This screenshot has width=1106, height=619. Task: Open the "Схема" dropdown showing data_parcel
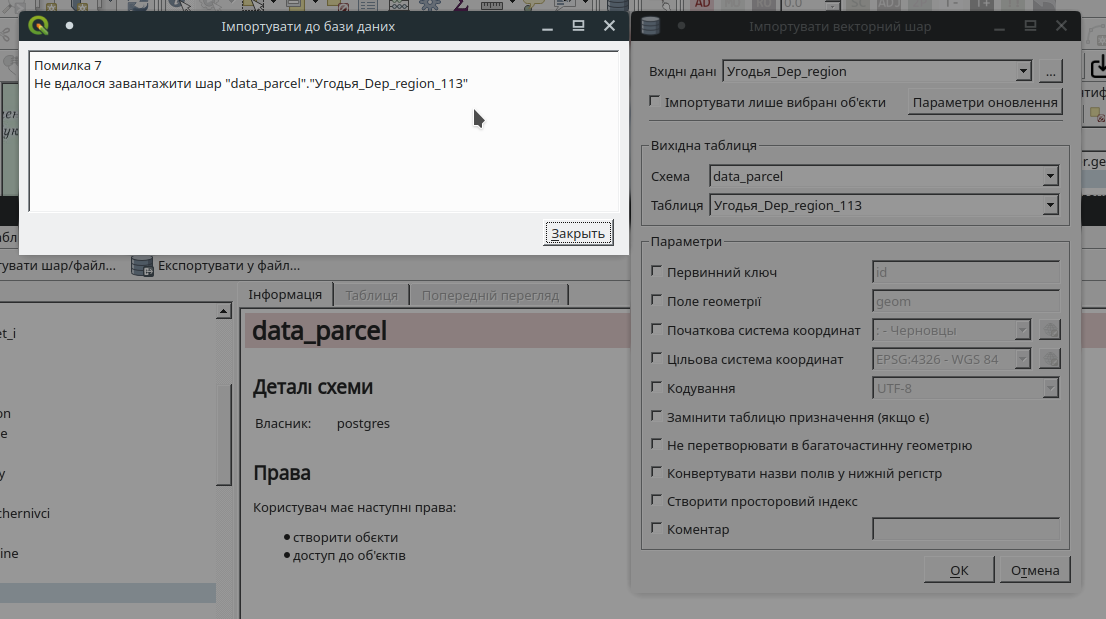(x=1050, y=176)
